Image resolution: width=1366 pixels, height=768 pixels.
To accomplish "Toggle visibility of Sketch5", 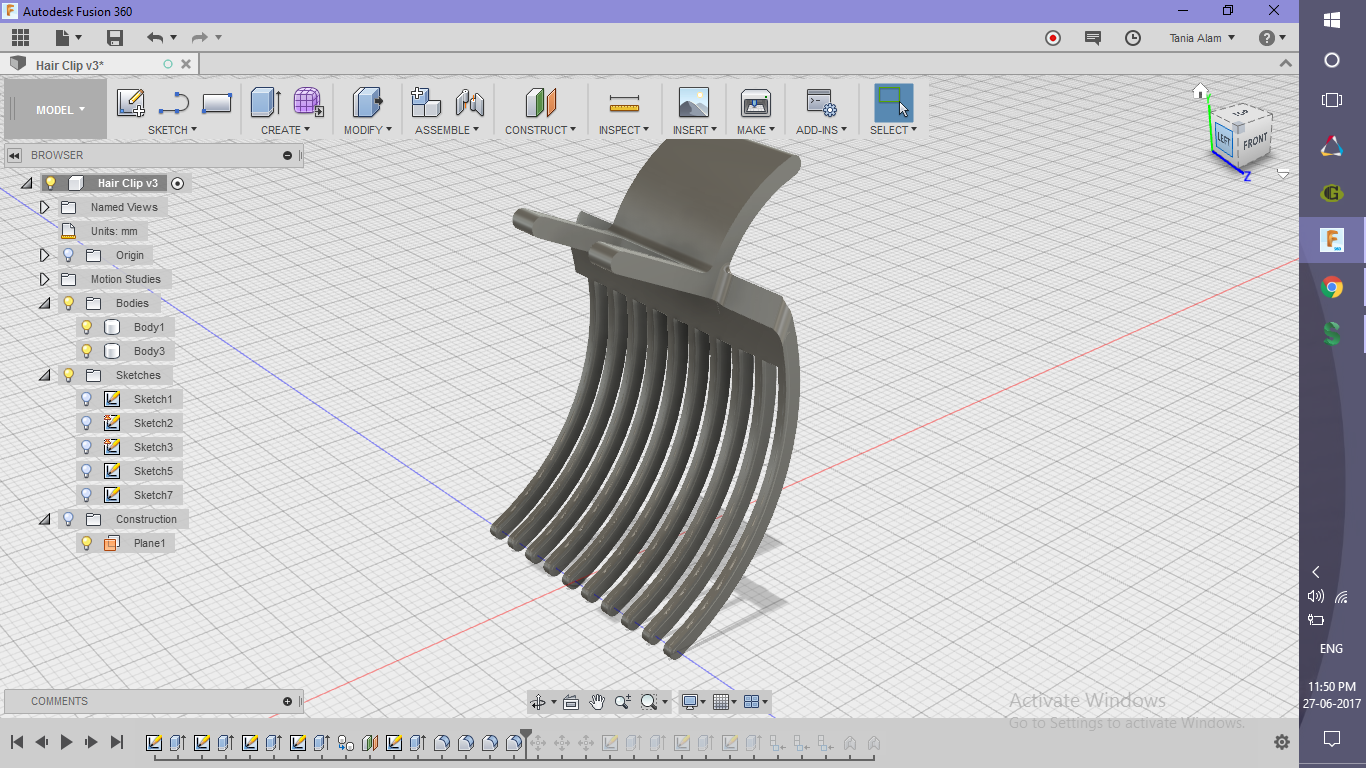I will coord(87,471).
